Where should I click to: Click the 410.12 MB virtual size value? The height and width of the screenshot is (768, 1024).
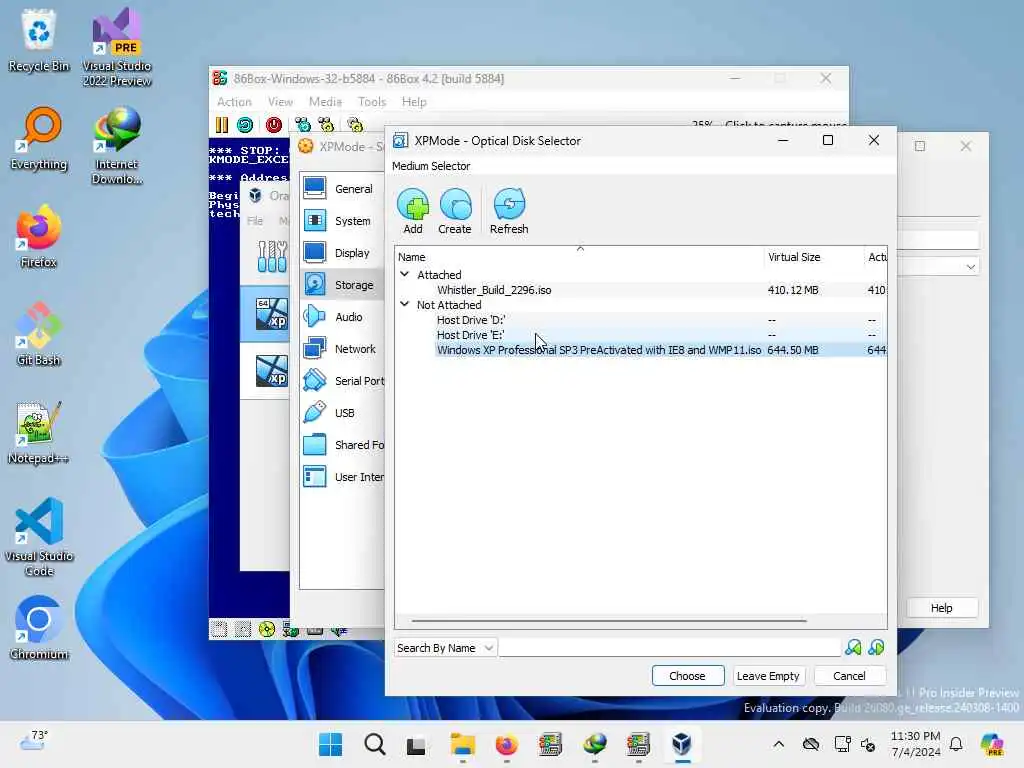click(x=793, y=290)
